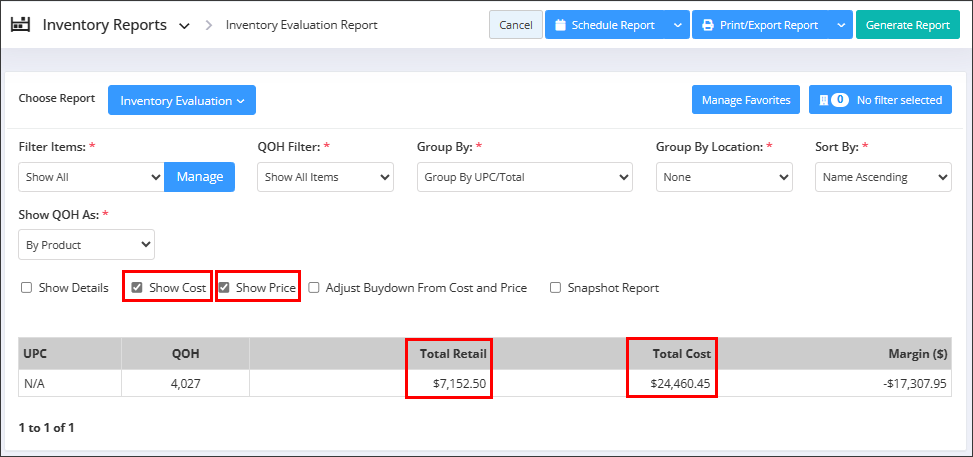Click the -$17,307.95 margin value

(915, 384)
